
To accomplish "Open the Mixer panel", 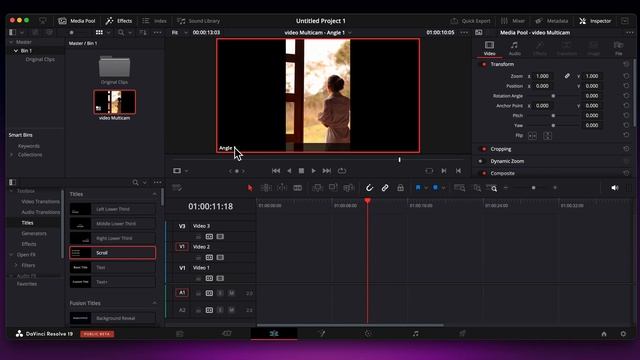I will click(x=513, y=21).
